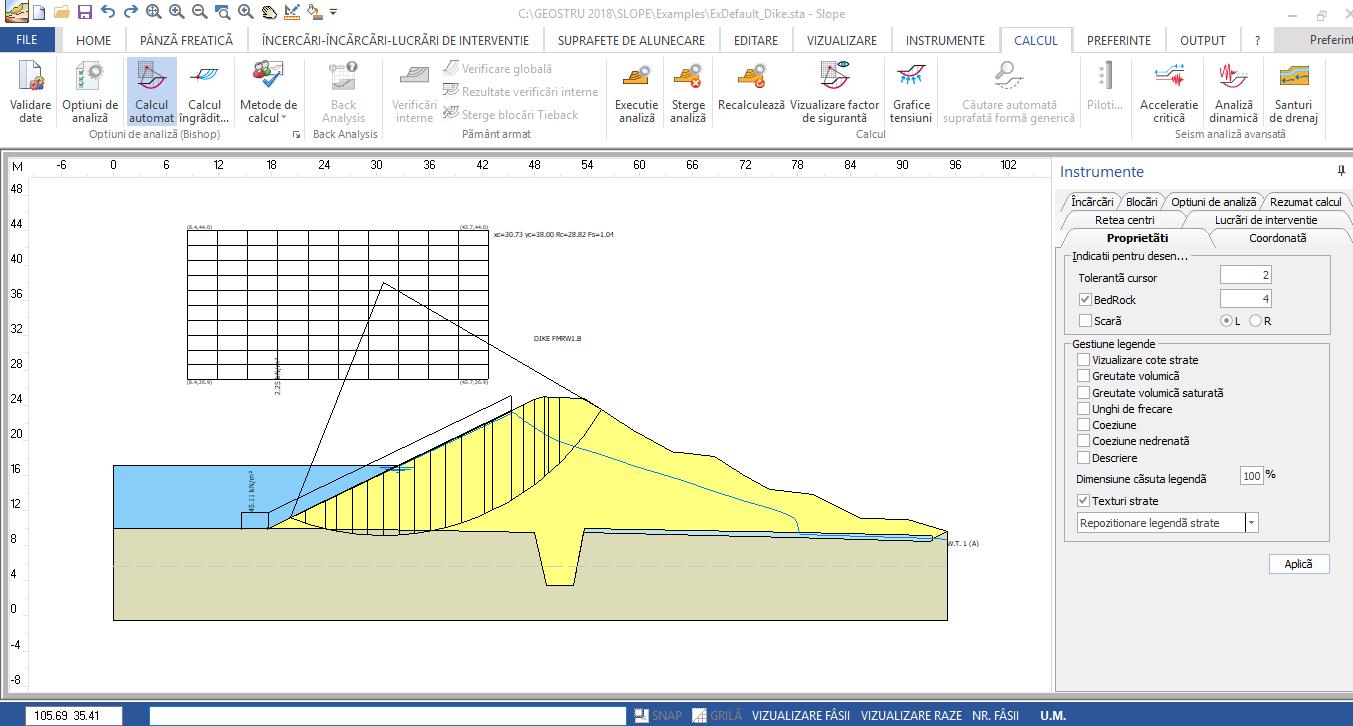Pick the measure distance tool
This screenshot has width=1353, height=726.
[291, 12]
